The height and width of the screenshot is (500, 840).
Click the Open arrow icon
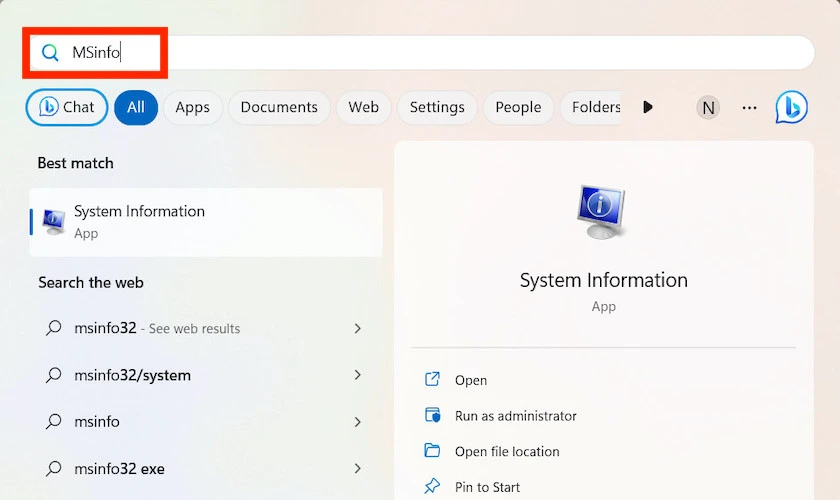(432, 379)
